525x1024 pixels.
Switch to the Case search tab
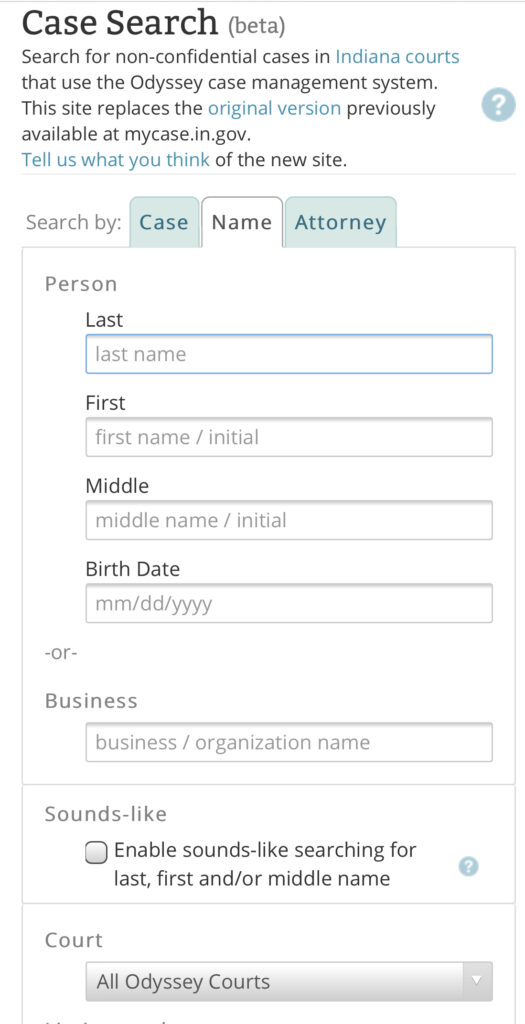point(164,222)
